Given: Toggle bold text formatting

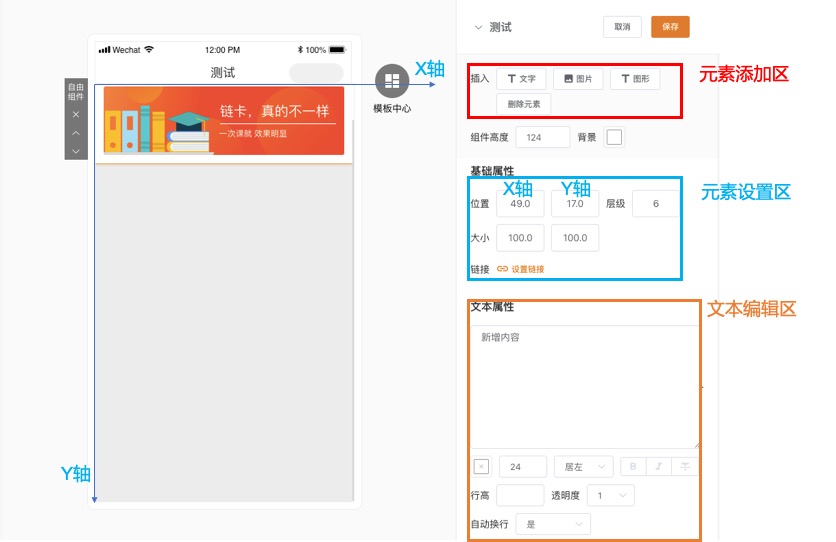Looking at the screenshot, I should click(634, 467).
